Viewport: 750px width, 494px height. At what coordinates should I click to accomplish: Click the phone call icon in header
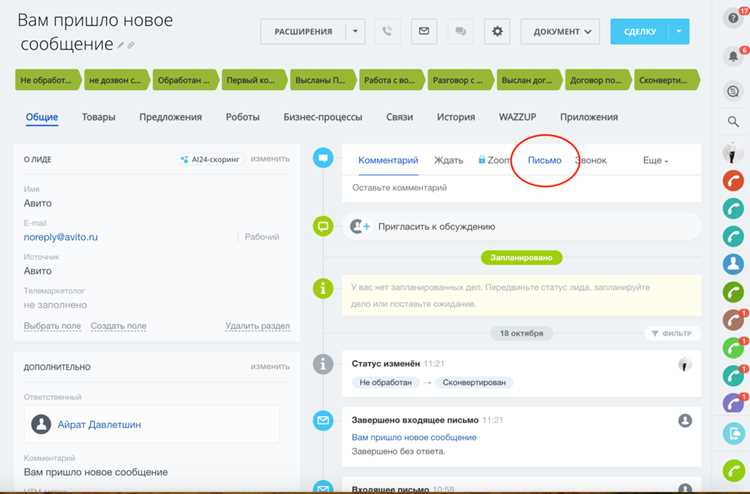pos(387,32)
